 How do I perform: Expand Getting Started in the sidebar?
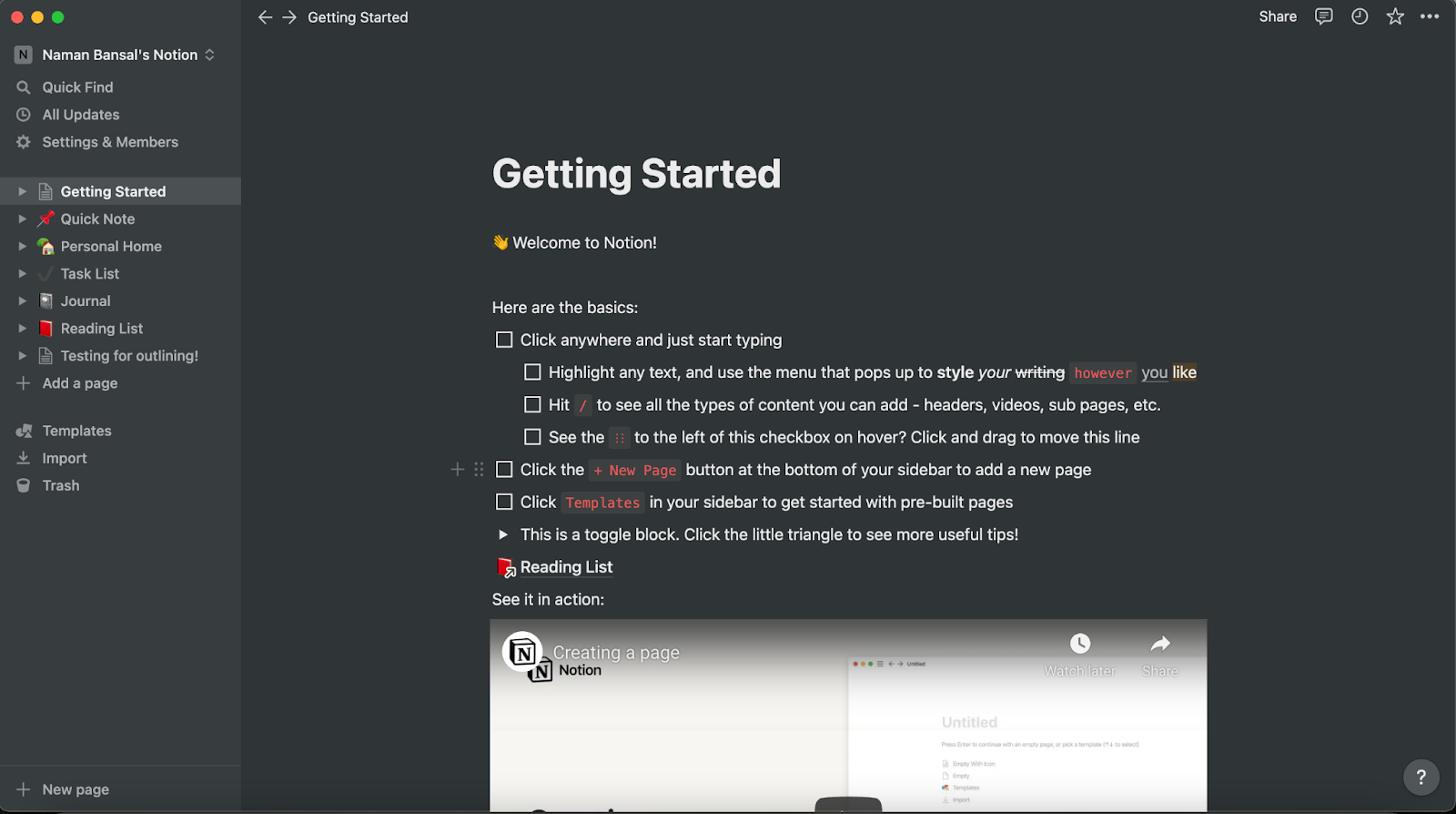point(22,191)
